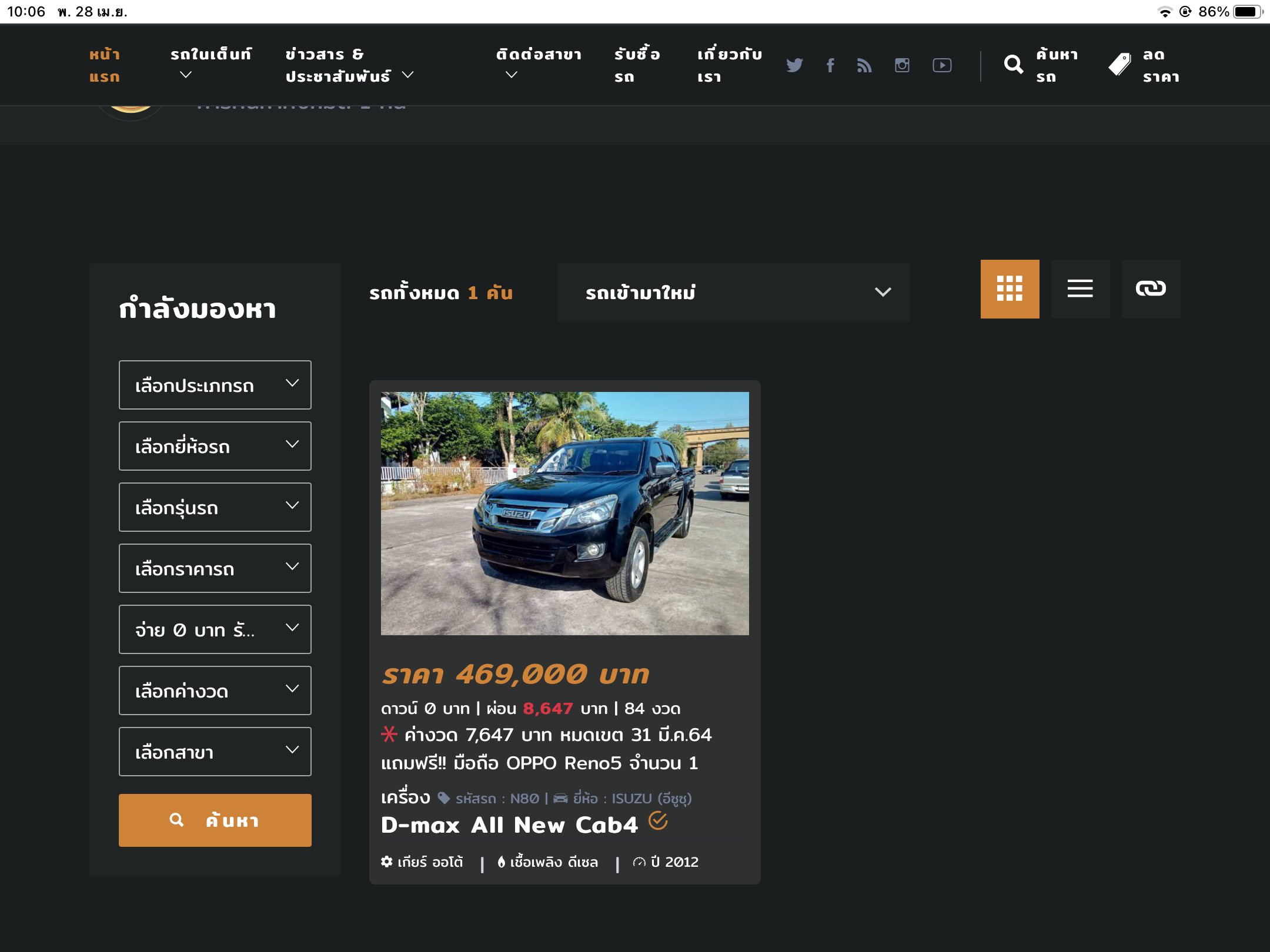Image resolution: width=1270 pixels, height=952 pixels.
Task: Click the chain link view icon
Action: coord(1151,289)
